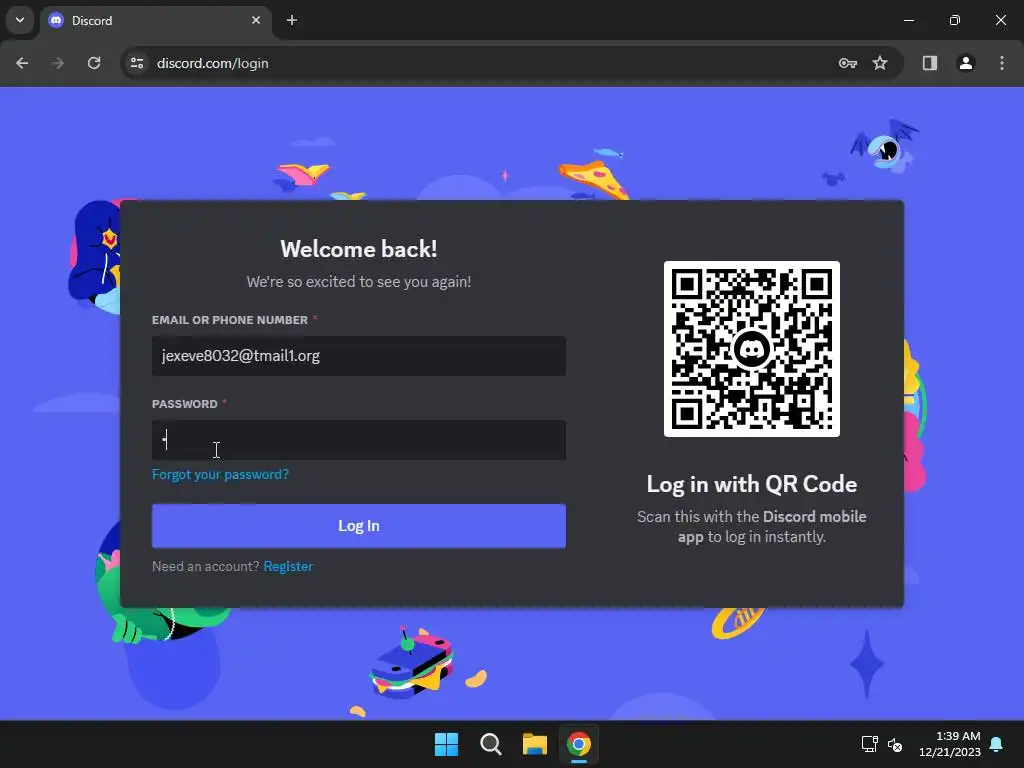Open the Chrome three-dot menu

(x=1002, y=63)
